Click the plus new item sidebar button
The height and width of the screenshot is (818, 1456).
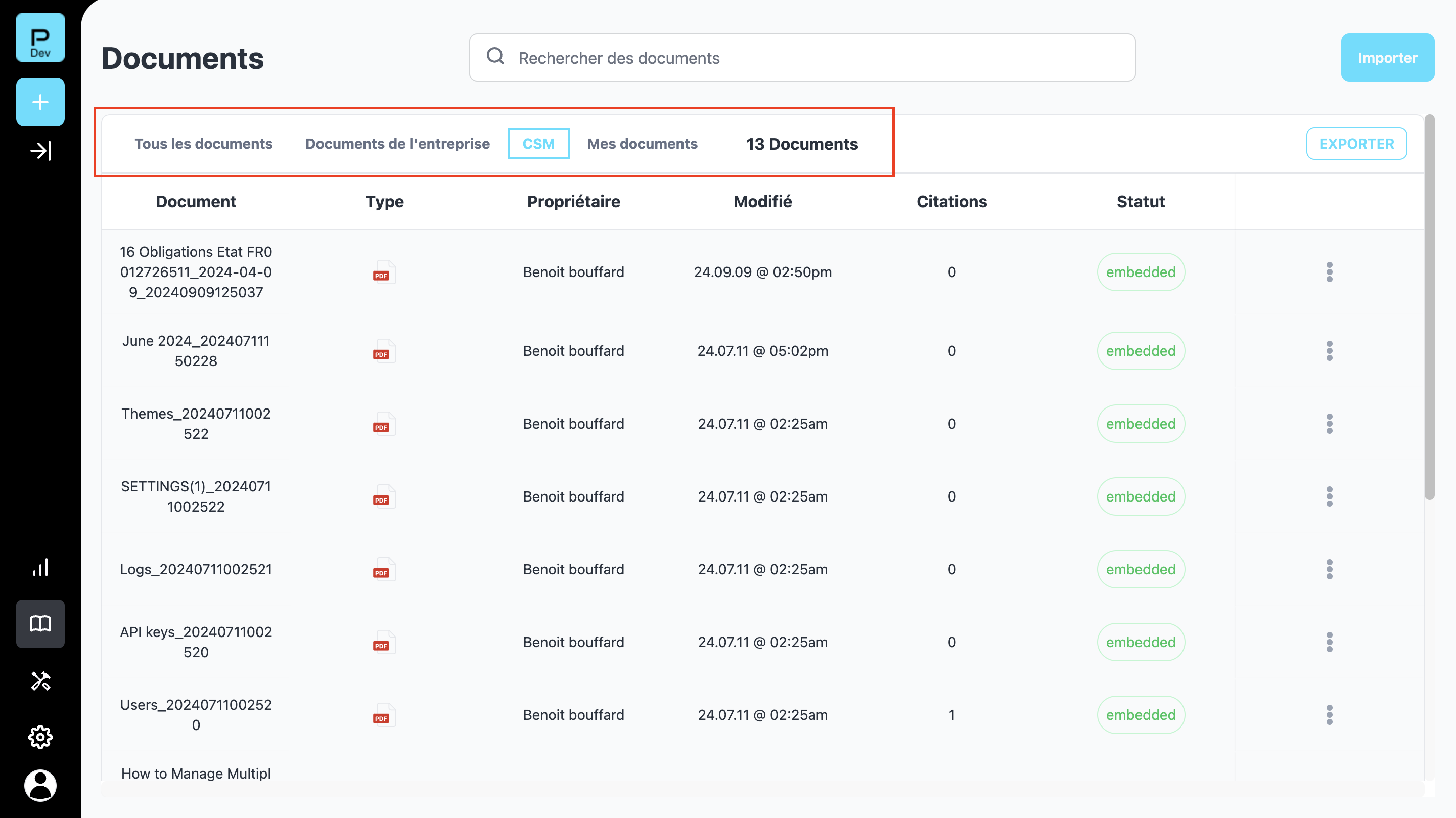click(x=40, y=102)
